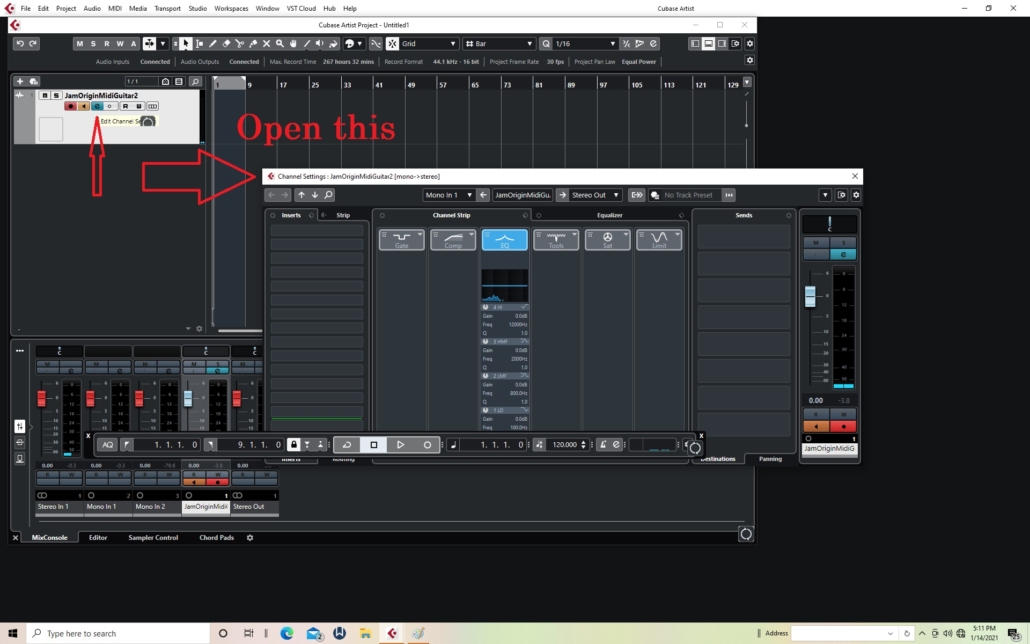Screen dimensions: 1030x644
Task: Open the Transport menu
Action: 168,9
